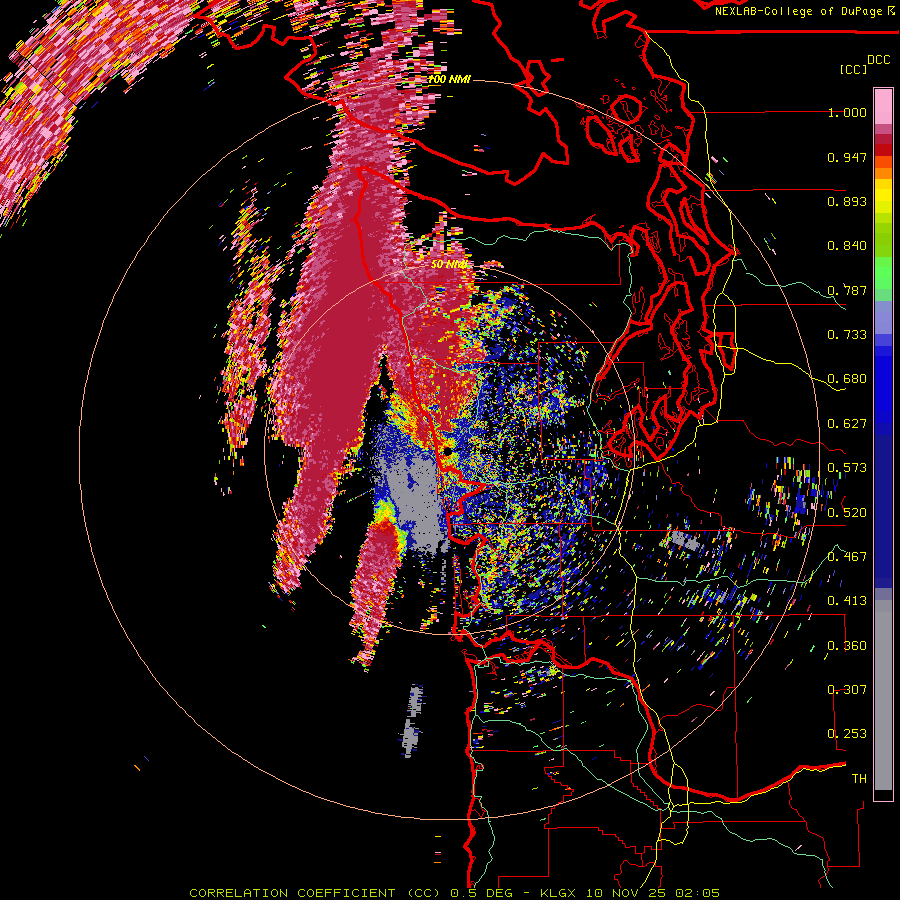Click the 0.307 color scale label

[x=847, y=689]
